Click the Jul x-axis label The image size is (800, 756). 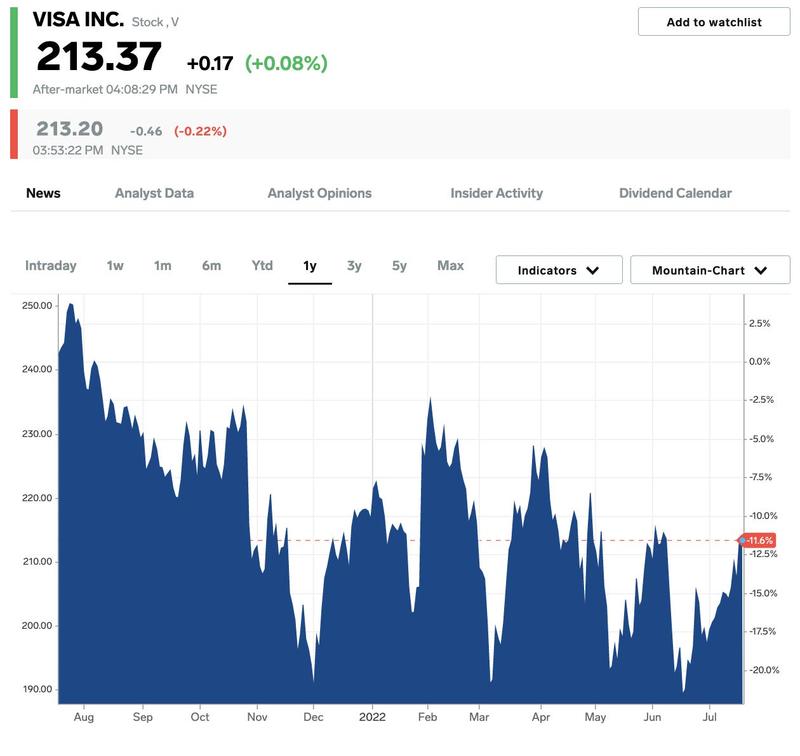[x=710, y=717]
